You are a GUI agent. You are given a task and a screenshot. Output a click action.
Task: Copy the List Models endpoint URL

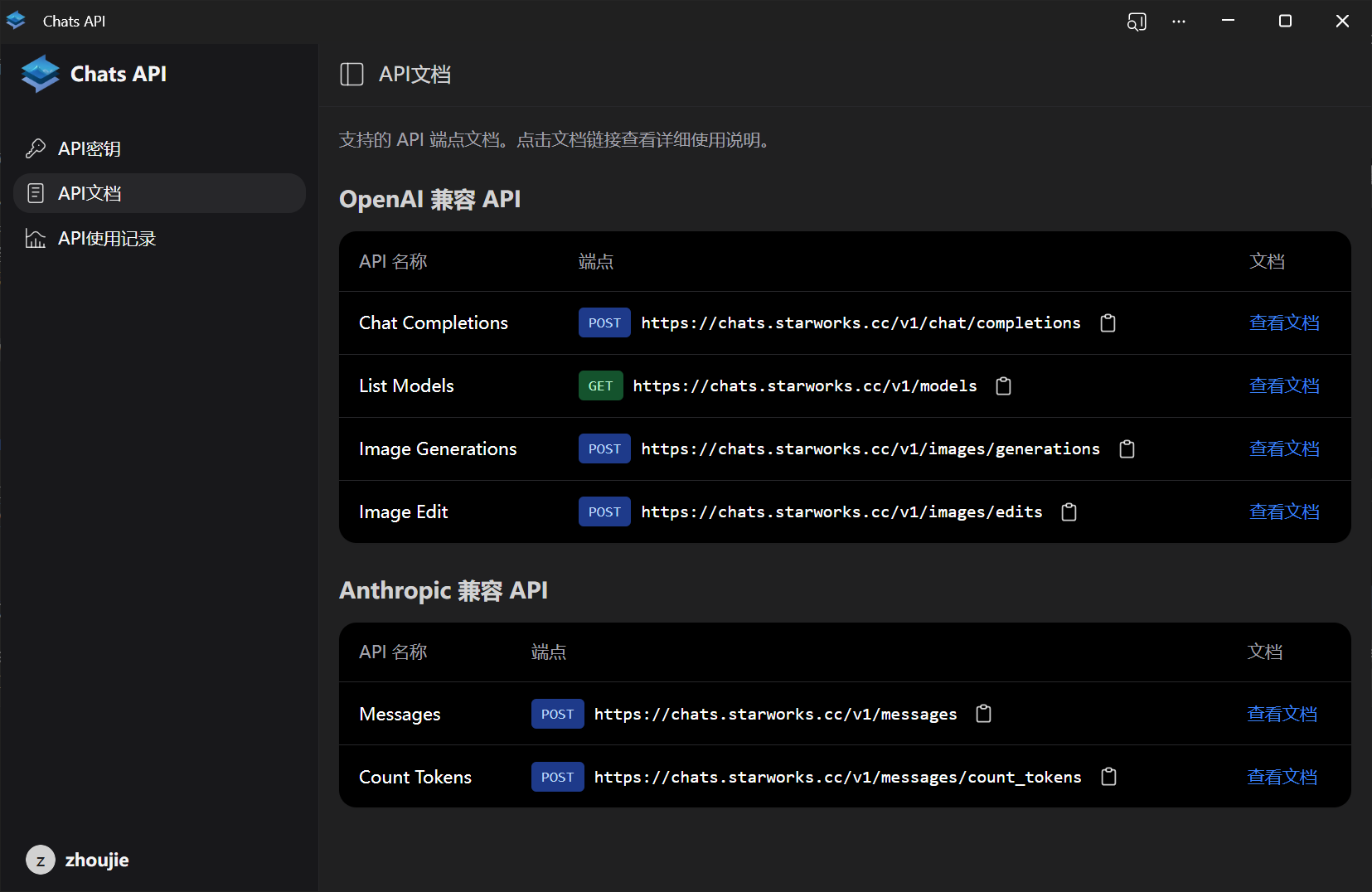pos(1003,386)
